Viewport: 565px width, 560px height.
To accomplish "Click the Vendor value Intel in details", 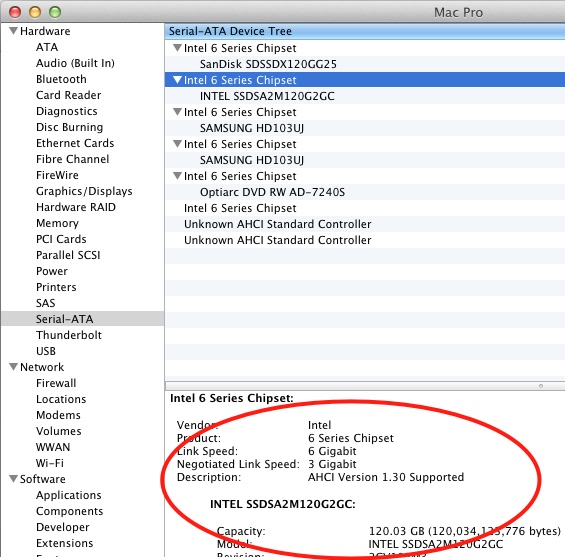I will pos(319,425).
